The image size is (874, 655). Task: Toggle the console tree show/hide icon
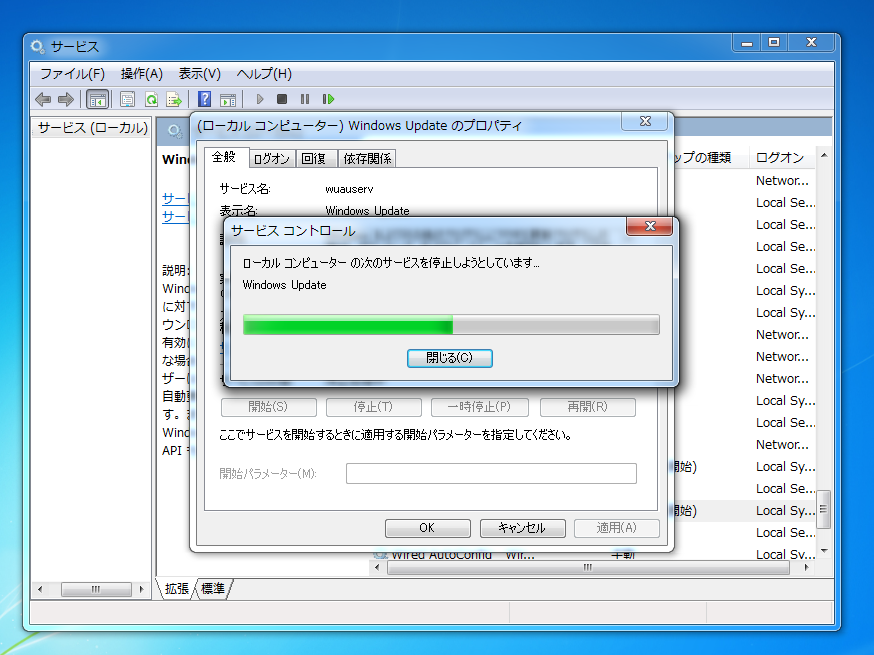pyautogui.click(x=98, y=100)
